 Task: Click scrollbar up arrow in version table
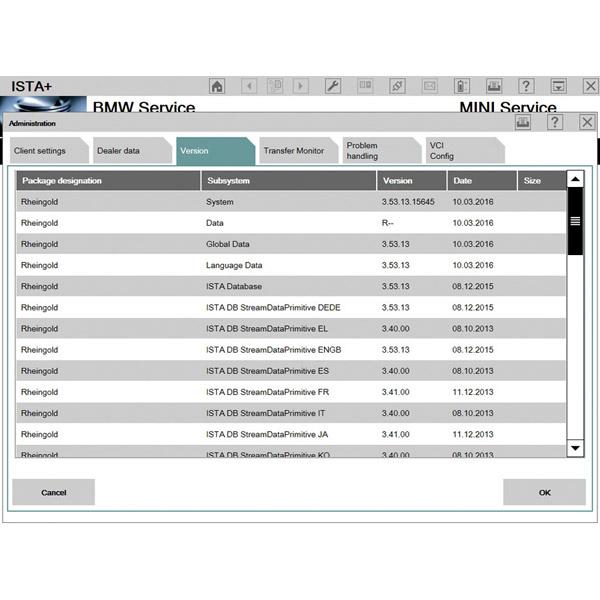pyautogui.click(x=574, y=180)
